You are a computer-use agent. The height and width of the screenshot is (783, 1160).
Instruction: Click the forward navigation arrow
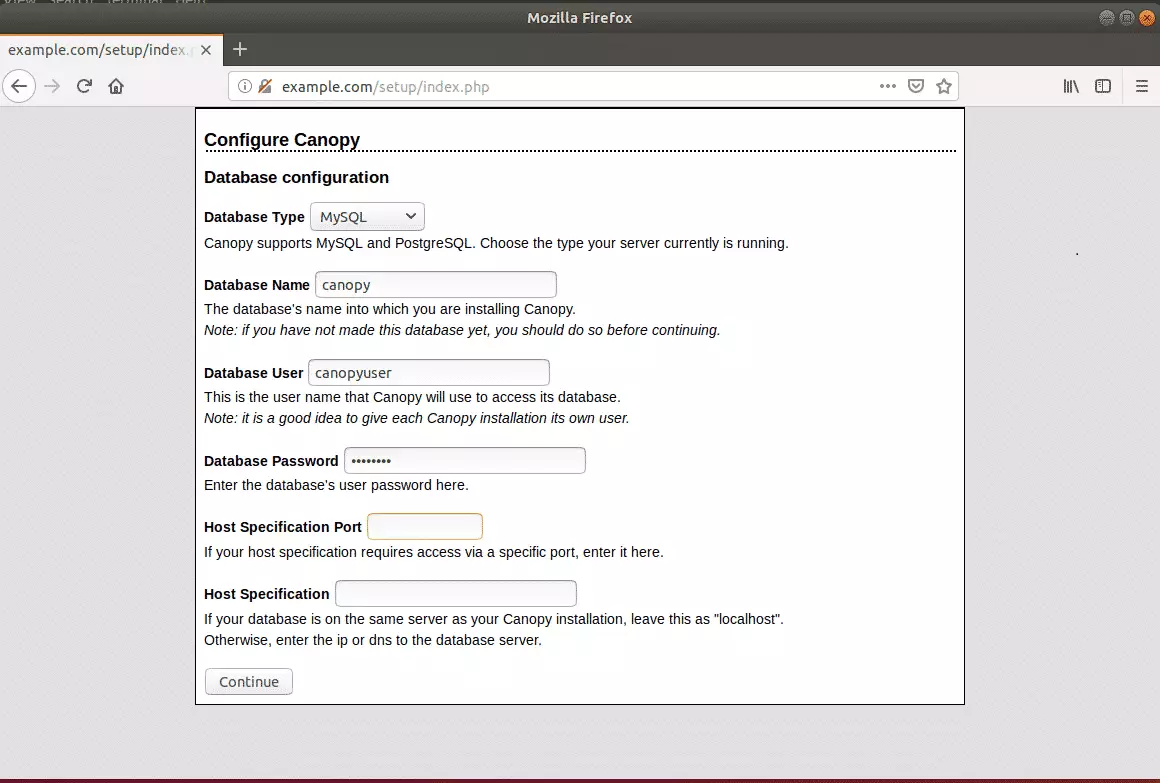click(x=52, y=87)
